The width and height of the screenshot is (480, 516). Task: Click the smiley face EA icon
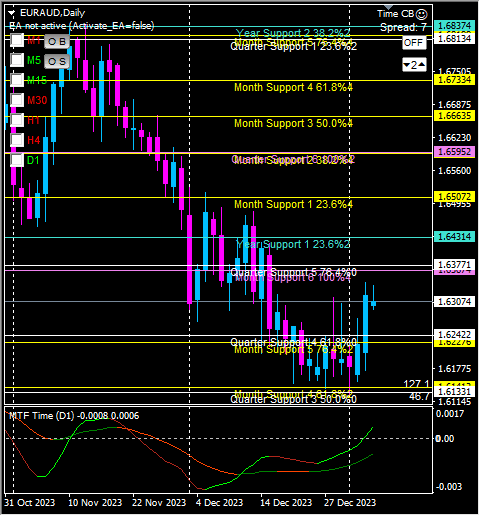[x=422, y=14]
